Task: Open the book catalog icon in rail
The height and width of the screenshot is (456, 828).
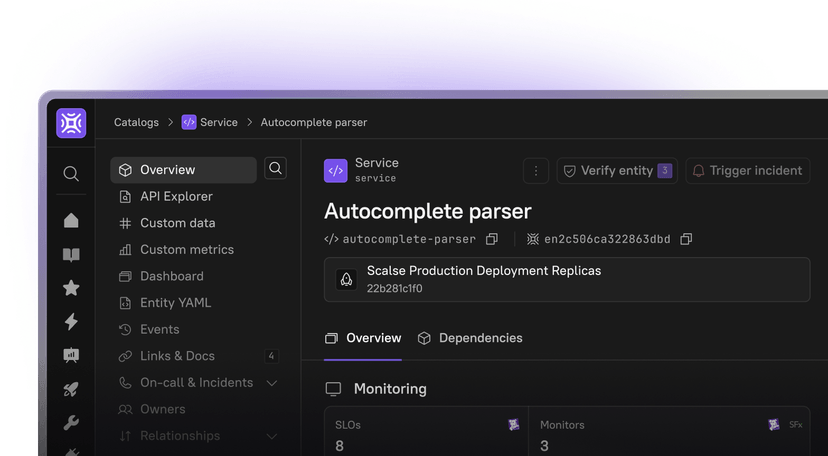Action: [x=71, y=255]
